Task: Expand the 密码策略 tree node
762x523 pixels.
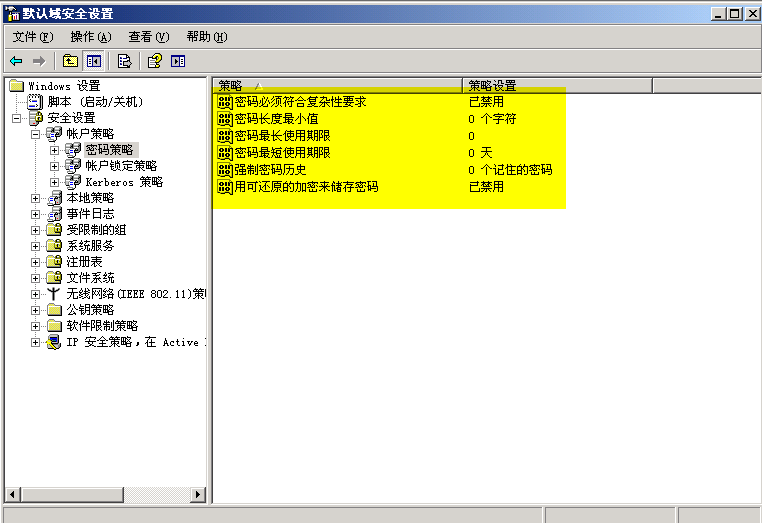Action: point(54,150)
